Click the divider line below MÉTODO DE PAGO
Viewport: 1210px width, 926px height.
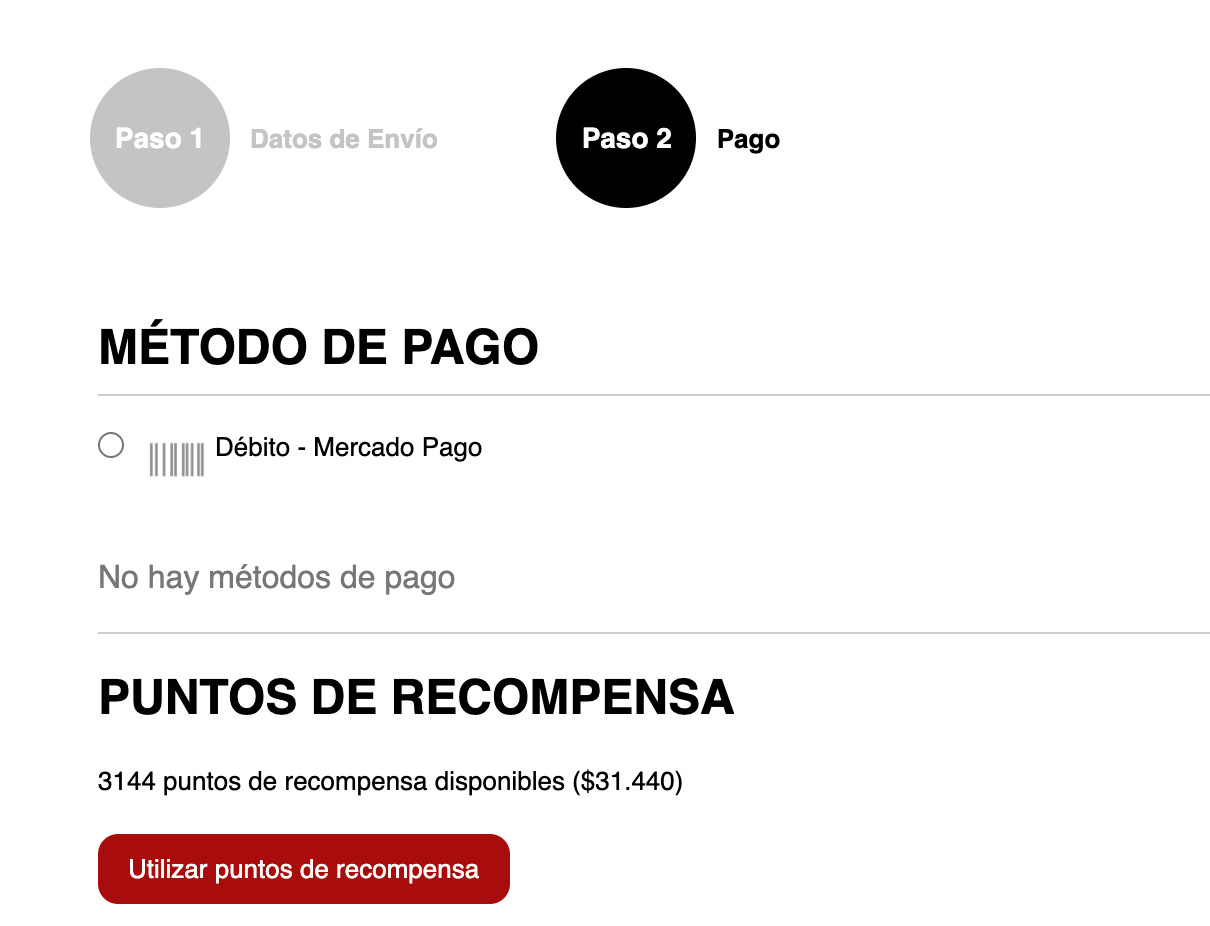point(654,395)
